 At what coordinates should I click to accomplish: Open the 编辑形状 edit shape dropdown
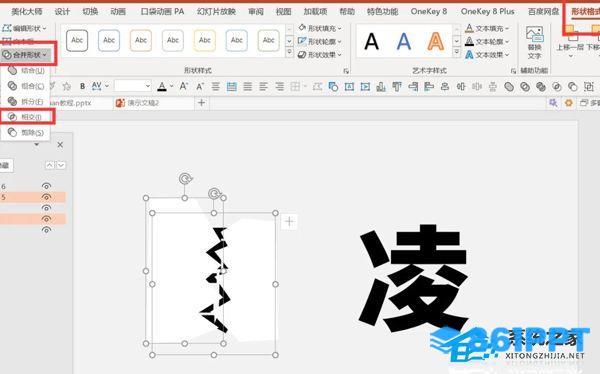[x=24, y=28]
